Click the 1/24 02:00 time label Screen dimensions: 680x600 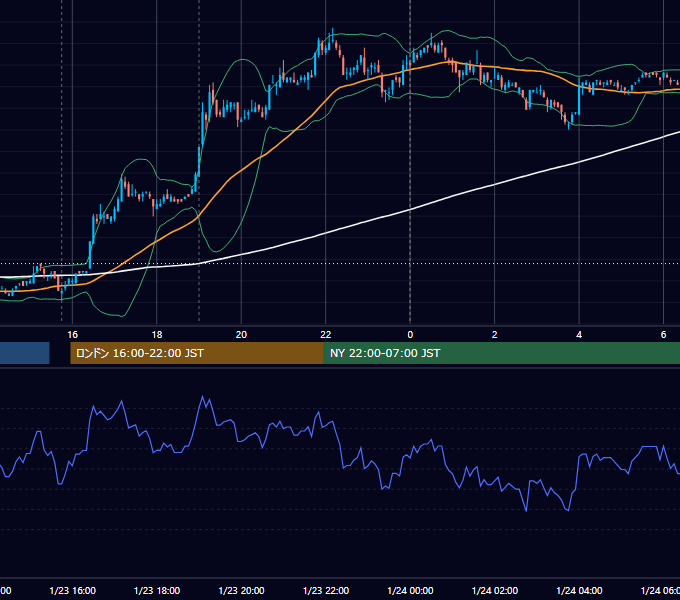pos(495,590)
